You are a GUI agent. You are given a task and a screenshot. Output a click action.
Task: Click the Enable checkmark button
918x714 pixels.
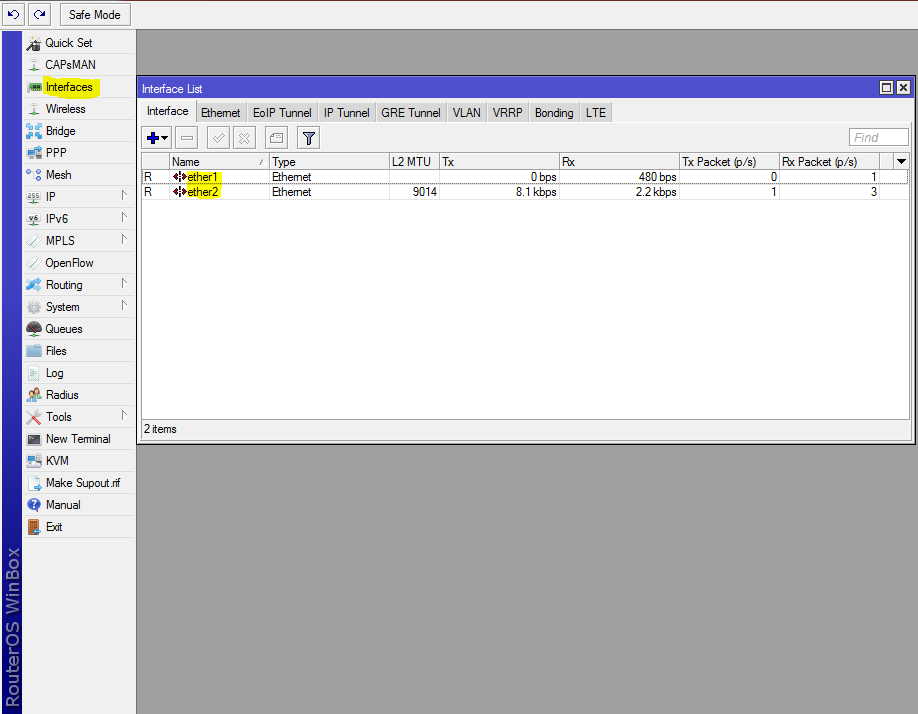coord(218,138)
